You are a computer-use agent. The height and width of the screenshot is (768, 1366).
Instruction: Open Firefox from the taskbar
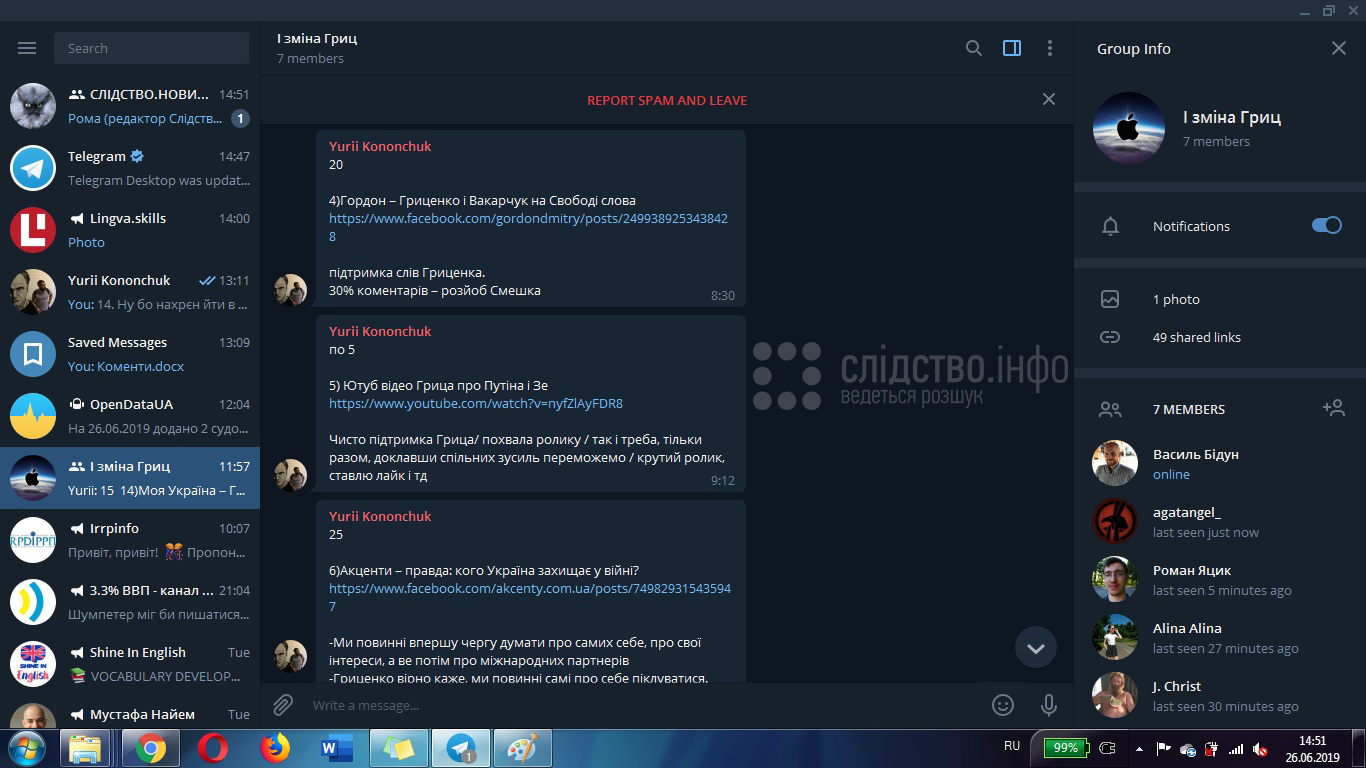coord(274,748)
